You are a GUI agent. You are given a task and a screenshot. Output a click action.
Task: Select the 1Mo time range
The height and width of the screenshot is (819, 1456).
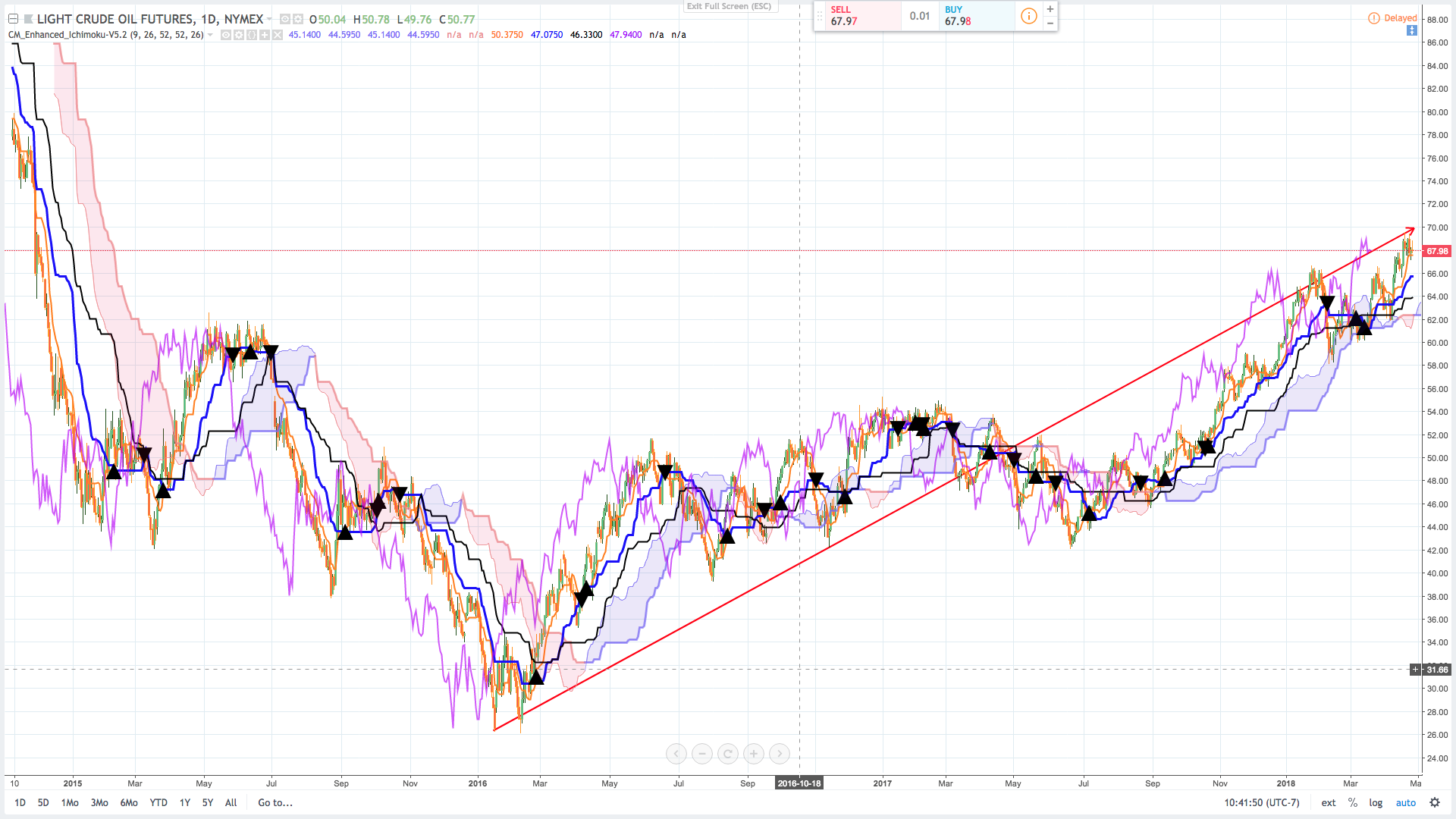point(70,802)
